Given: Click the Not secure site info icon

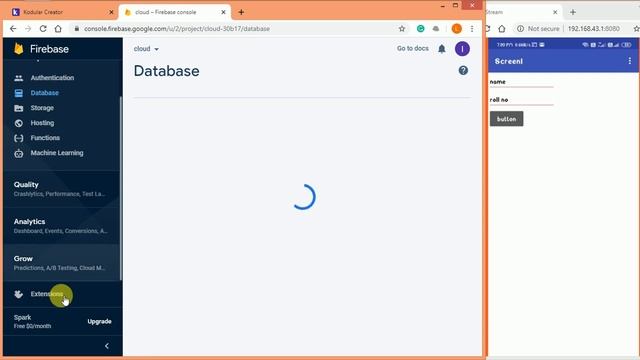Looking at the screenshot, I should pos(520,29).
